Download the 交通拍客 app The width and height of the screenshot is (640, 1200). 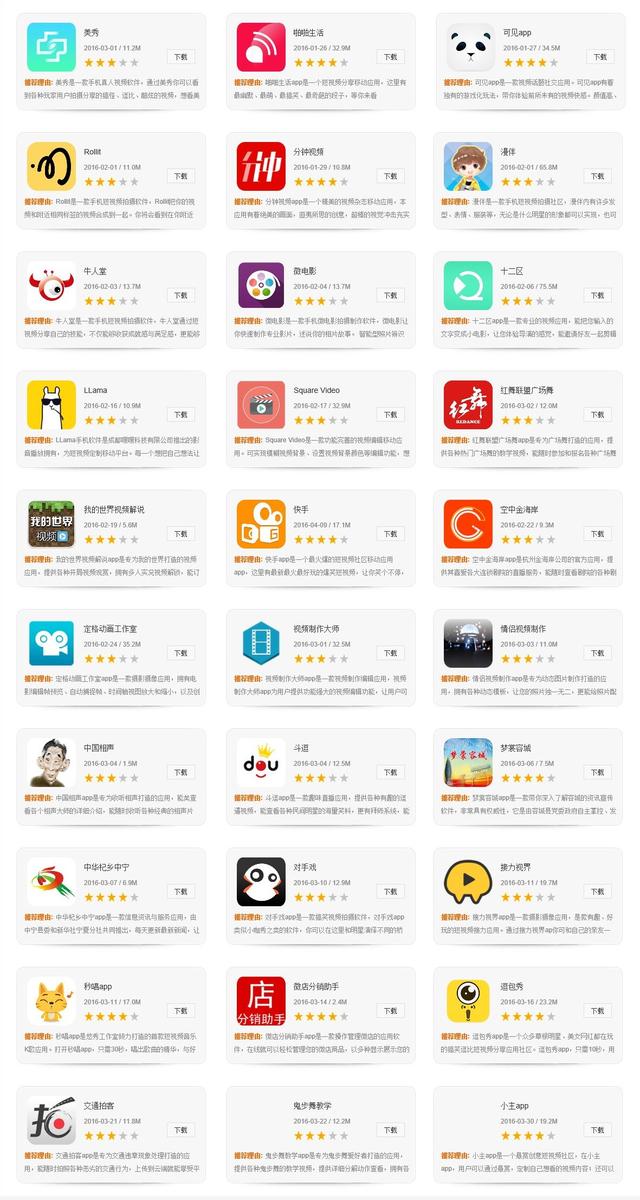(181, 1130)
